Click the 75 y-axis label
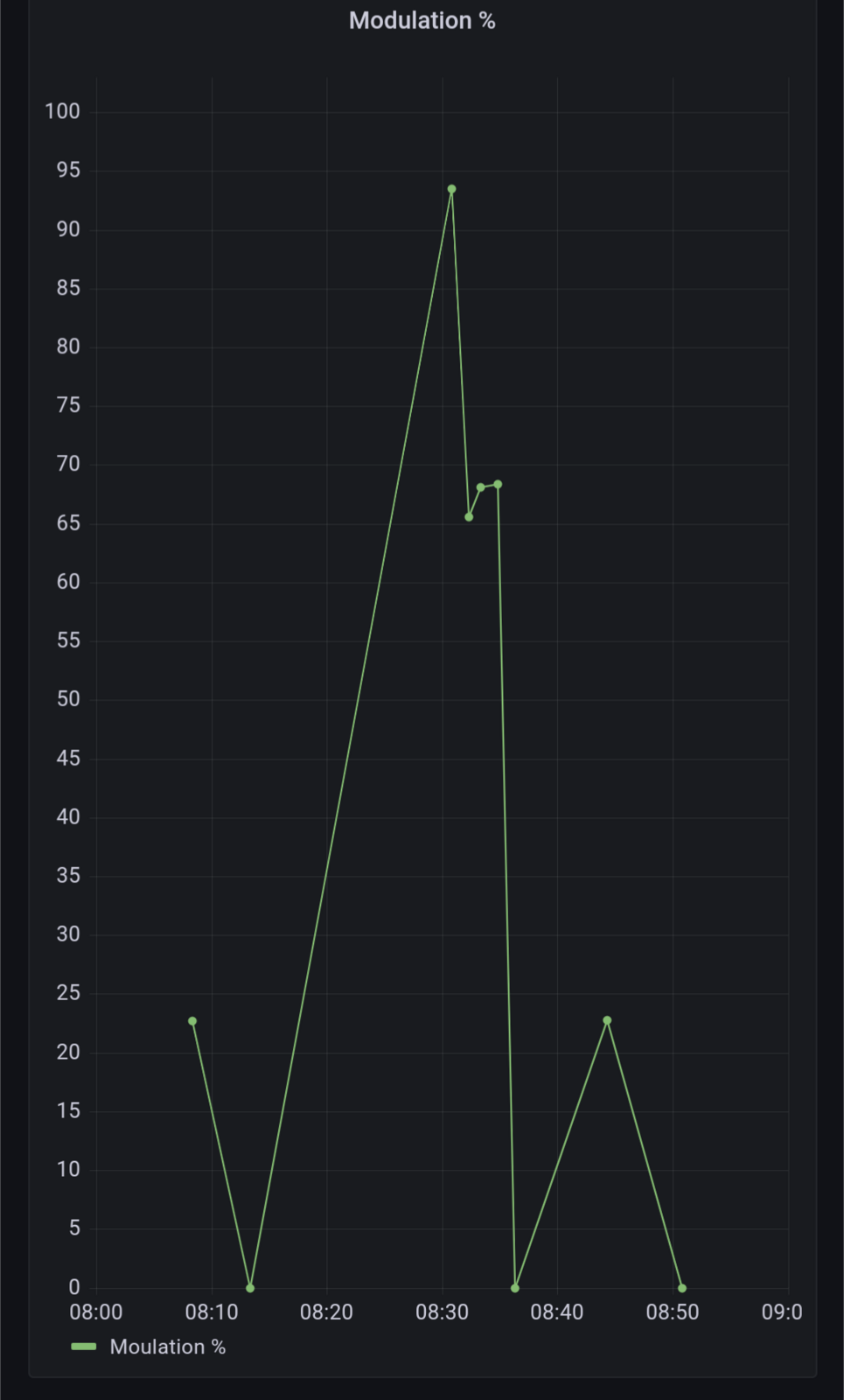The image size is (844, 1400). 68,405
